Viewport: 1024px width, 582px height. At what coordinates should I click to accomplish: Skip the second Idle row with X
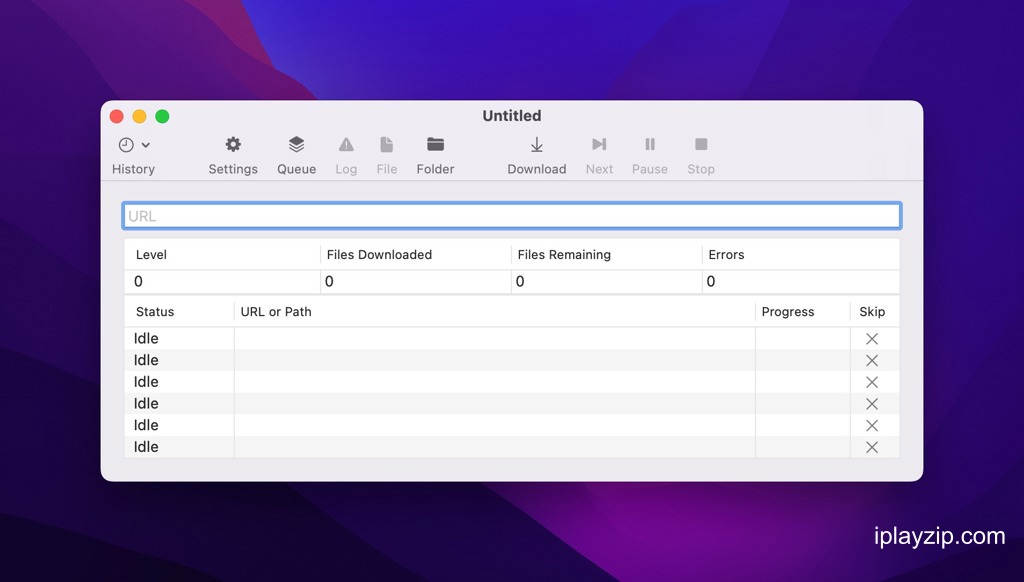pyautogui.click(x=872, y=361)
